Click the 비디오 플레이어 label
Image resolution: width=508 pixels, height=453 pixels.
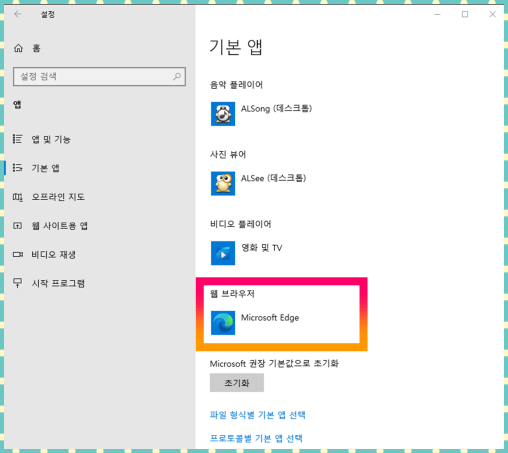240,224
